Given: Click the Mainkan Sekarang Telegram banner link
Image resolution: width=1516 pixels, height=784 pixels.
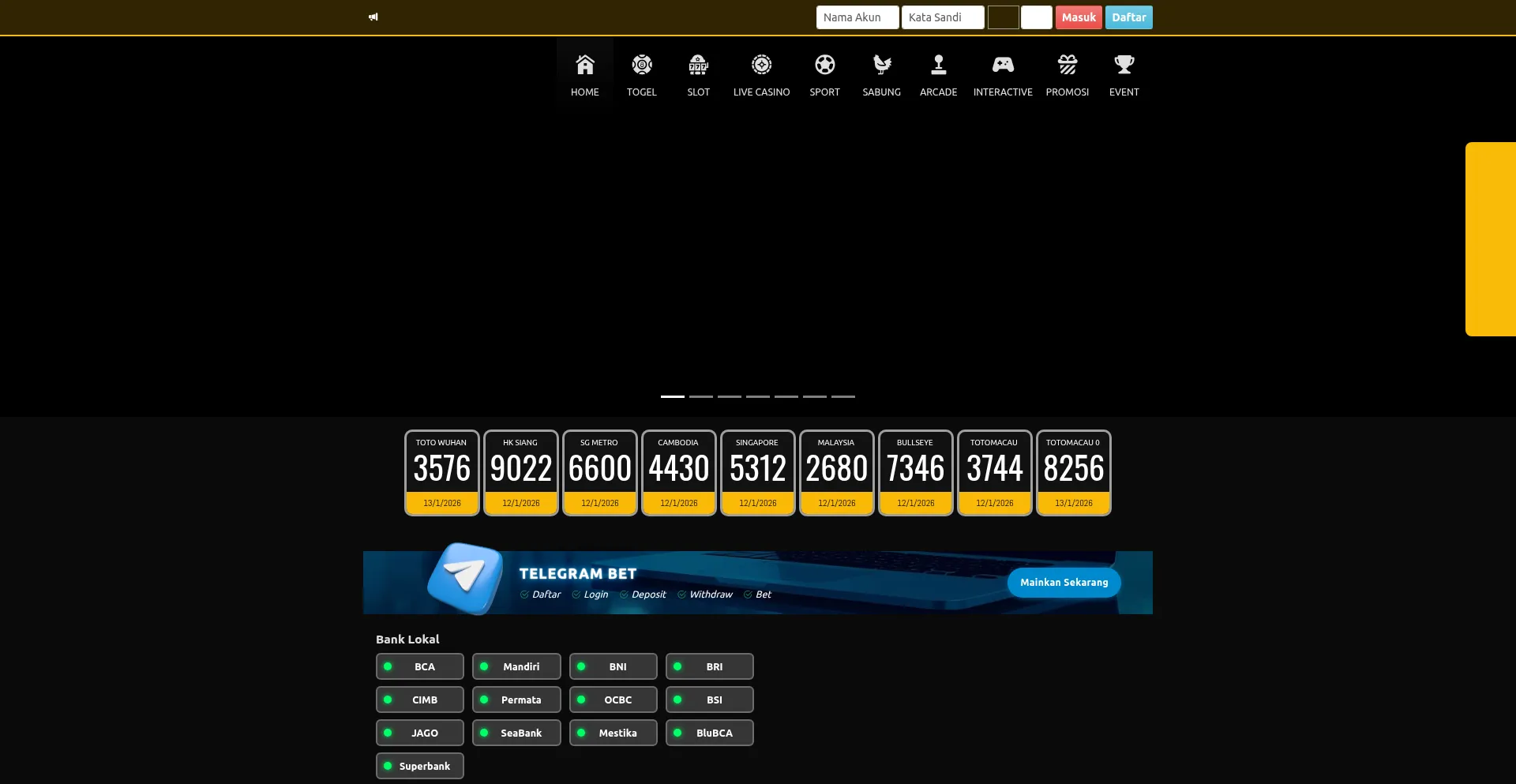Looking at the screenshot, I should coord(1064,582).
